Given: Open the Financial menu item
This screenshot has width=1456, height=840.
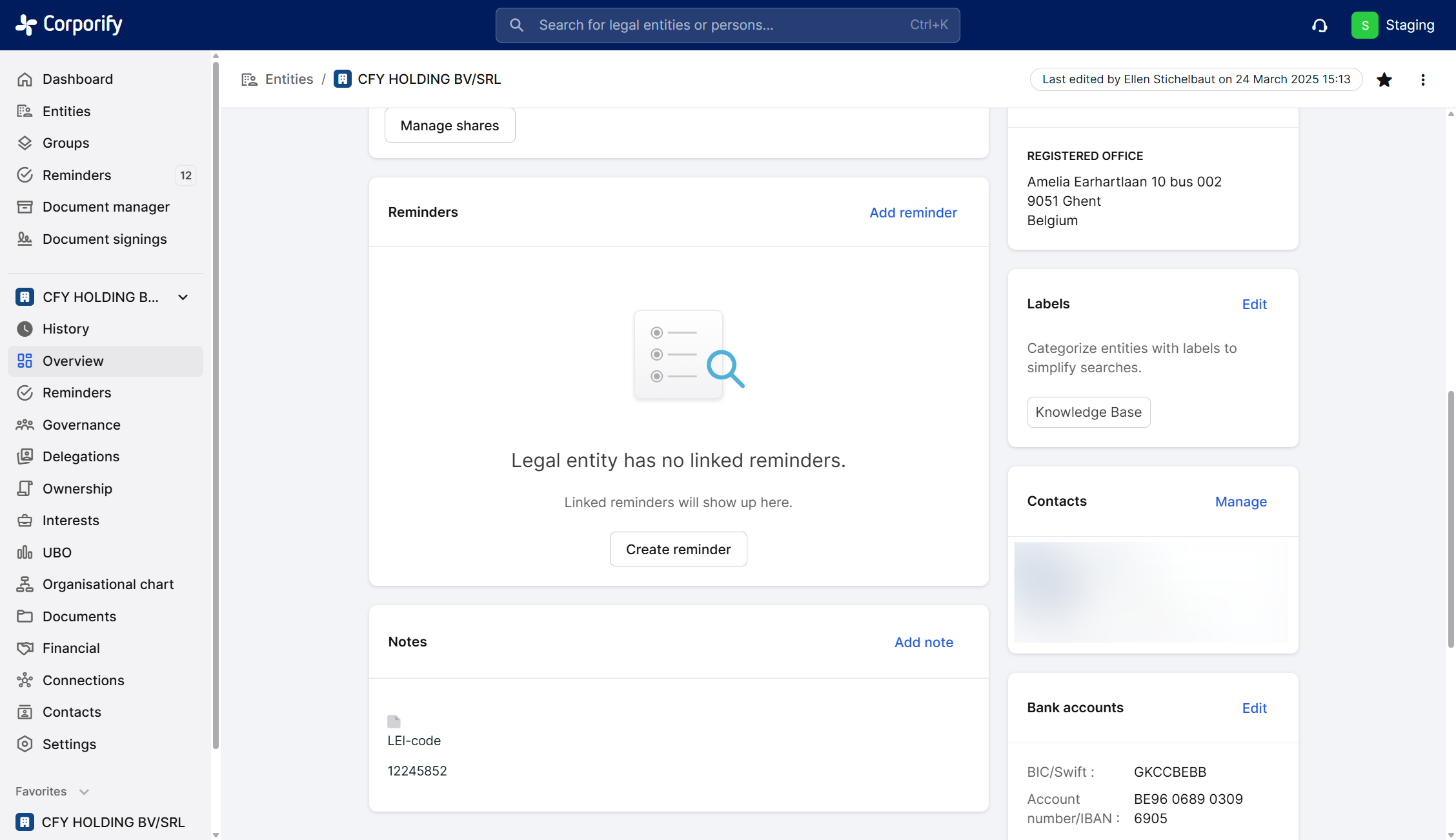Looking at the screenshot, I should pyautogui.click(x=71, y=648).
